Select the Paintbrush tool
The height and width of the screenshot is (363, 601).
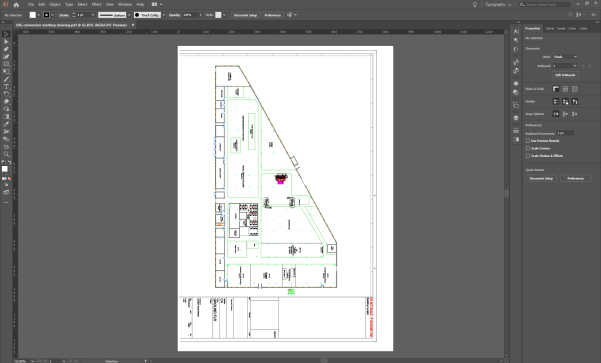(6, 79)
